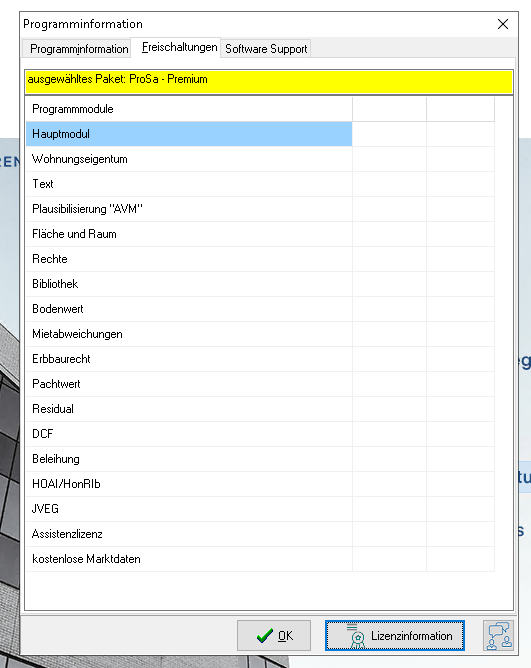
Task: Close the Programminformation dialog
Action: (x=503, y=24)
